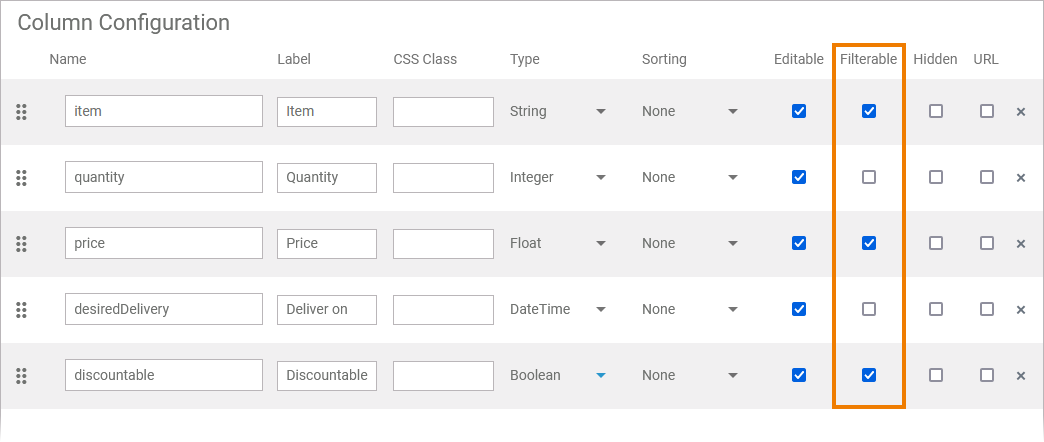Image resolution: width=1044 pixels, height=442 pixels.
Task: Click the drag handle of the desiredDelivery row
Action: pyautogui.click(x=21, y=310)
